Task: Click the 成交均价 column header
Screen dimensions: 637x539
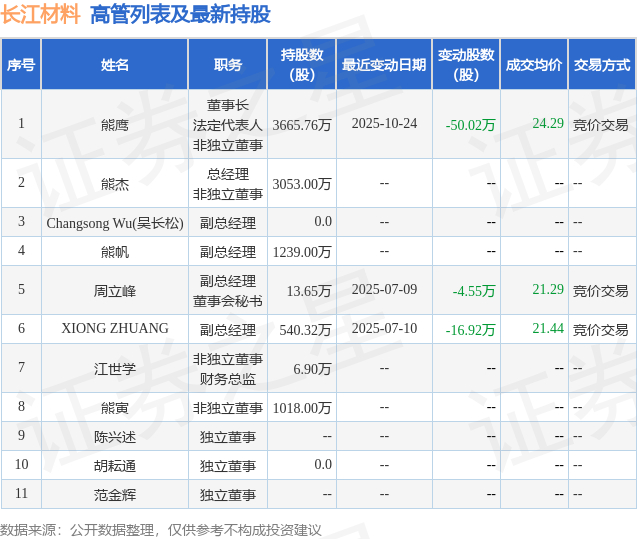Action: tap(534, 65)
